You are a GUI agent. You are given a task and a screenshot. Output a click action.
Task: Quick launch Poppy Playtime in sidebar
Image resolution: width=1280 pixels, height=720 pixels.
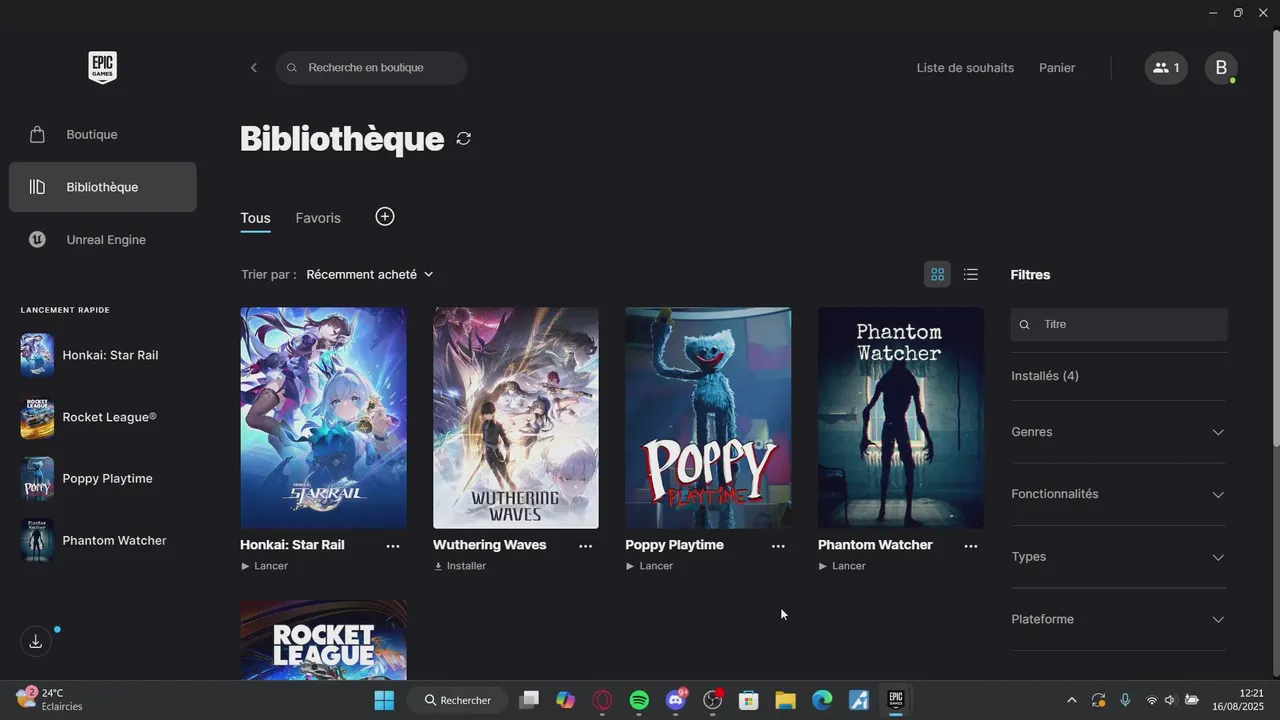click(x=102, y=479)
